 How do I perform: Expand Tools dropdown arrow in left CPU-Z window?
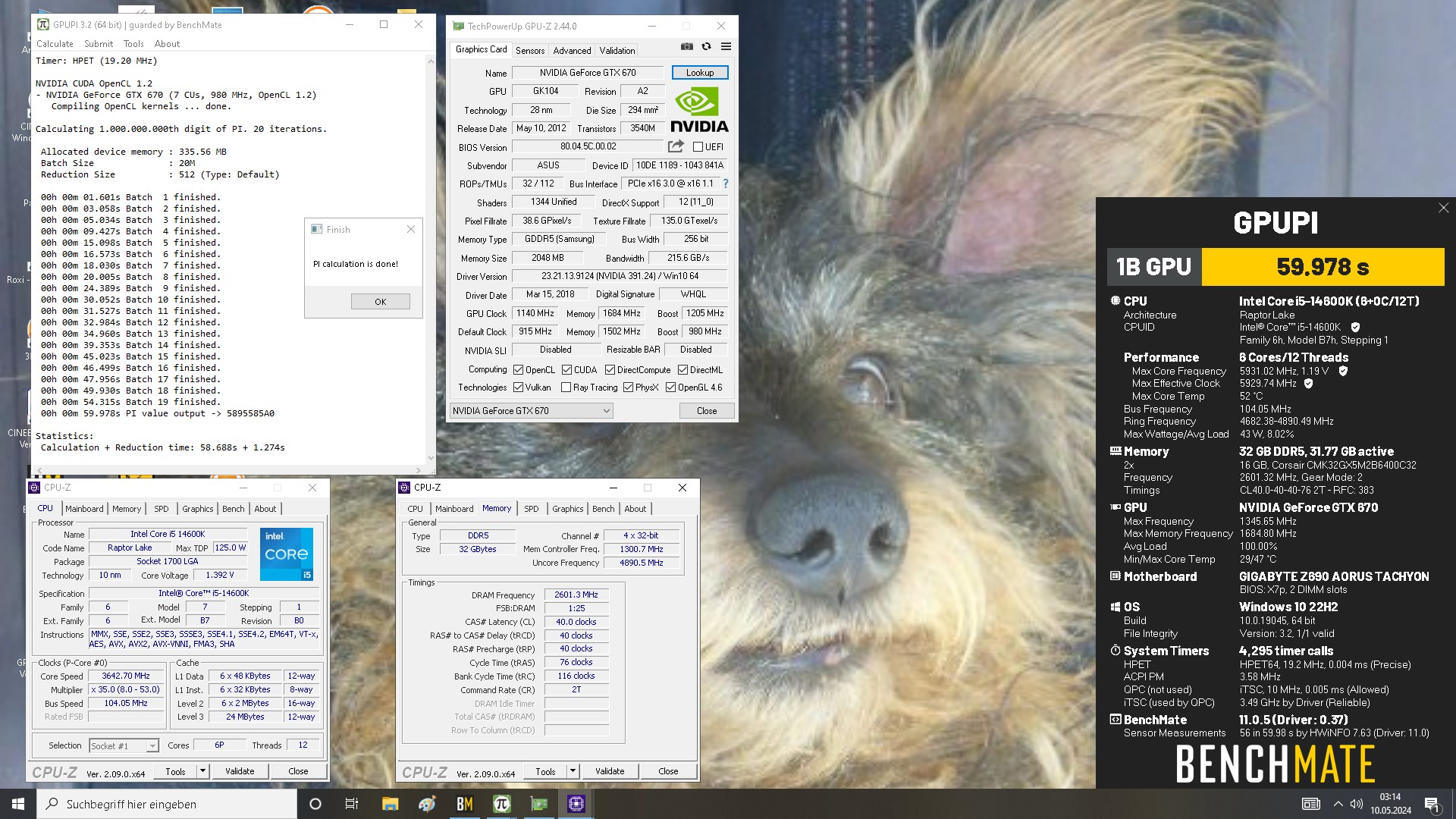(x=202, y=771)
